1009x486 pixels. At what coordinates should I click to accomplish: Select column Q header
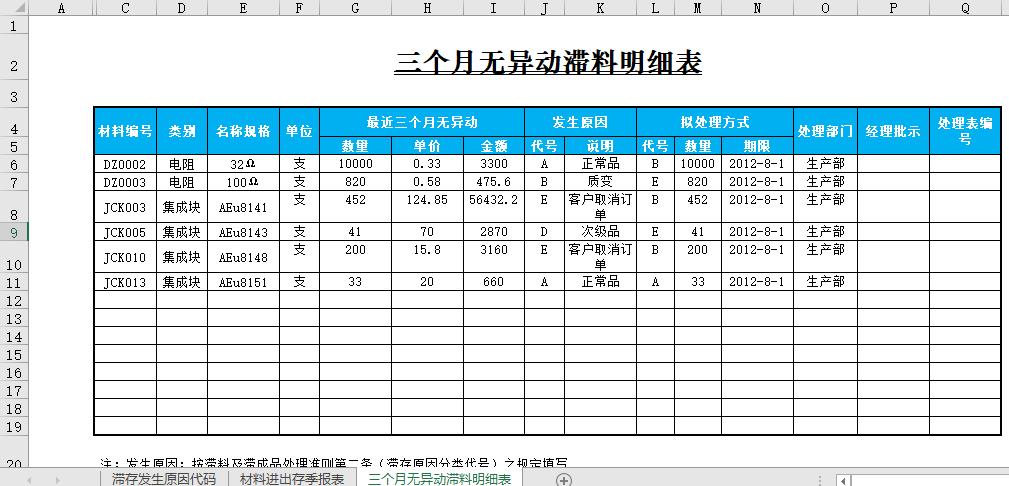tap(965, 8)
